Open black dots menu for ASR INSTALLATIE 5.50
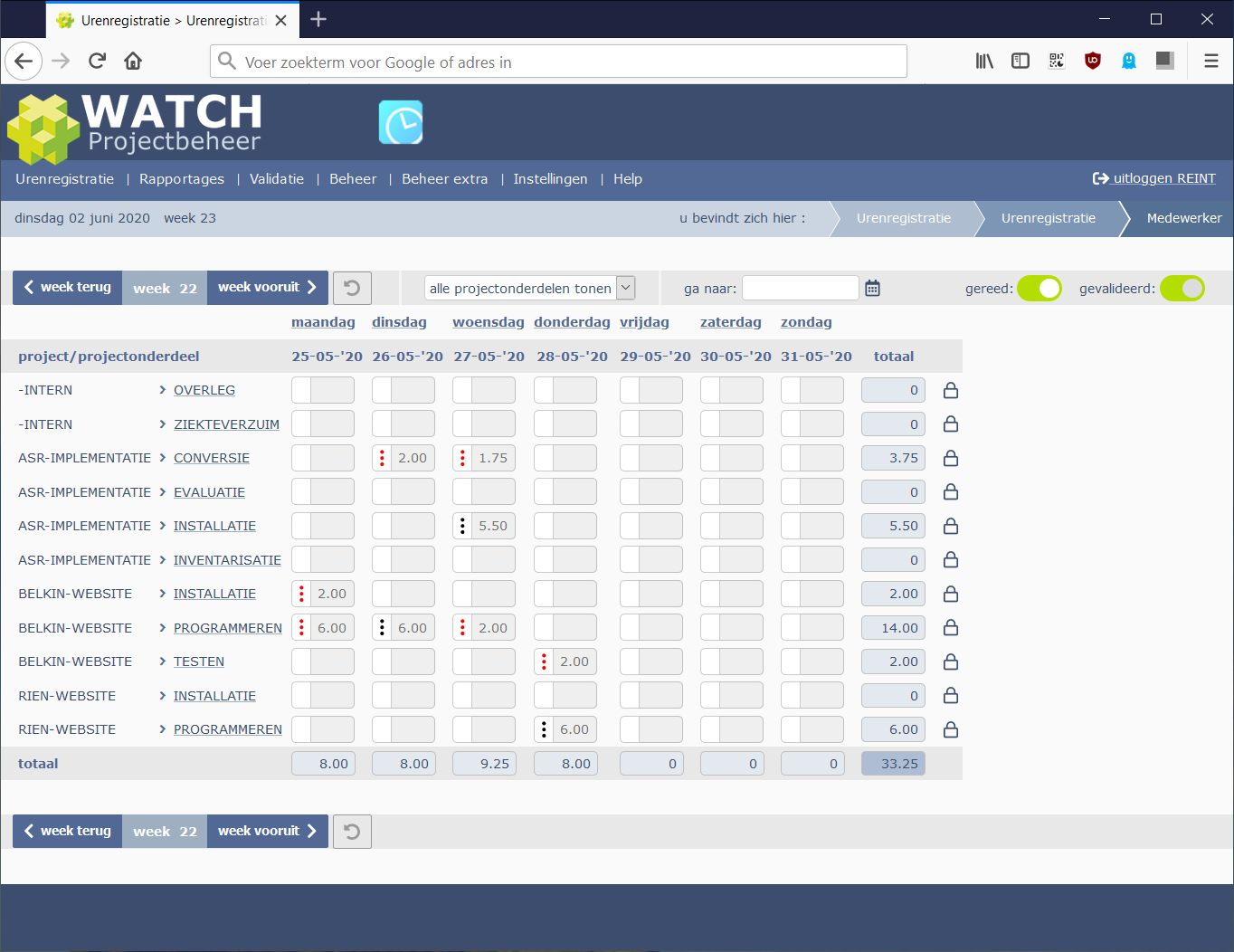1234x952 pixels. [462, 526]
